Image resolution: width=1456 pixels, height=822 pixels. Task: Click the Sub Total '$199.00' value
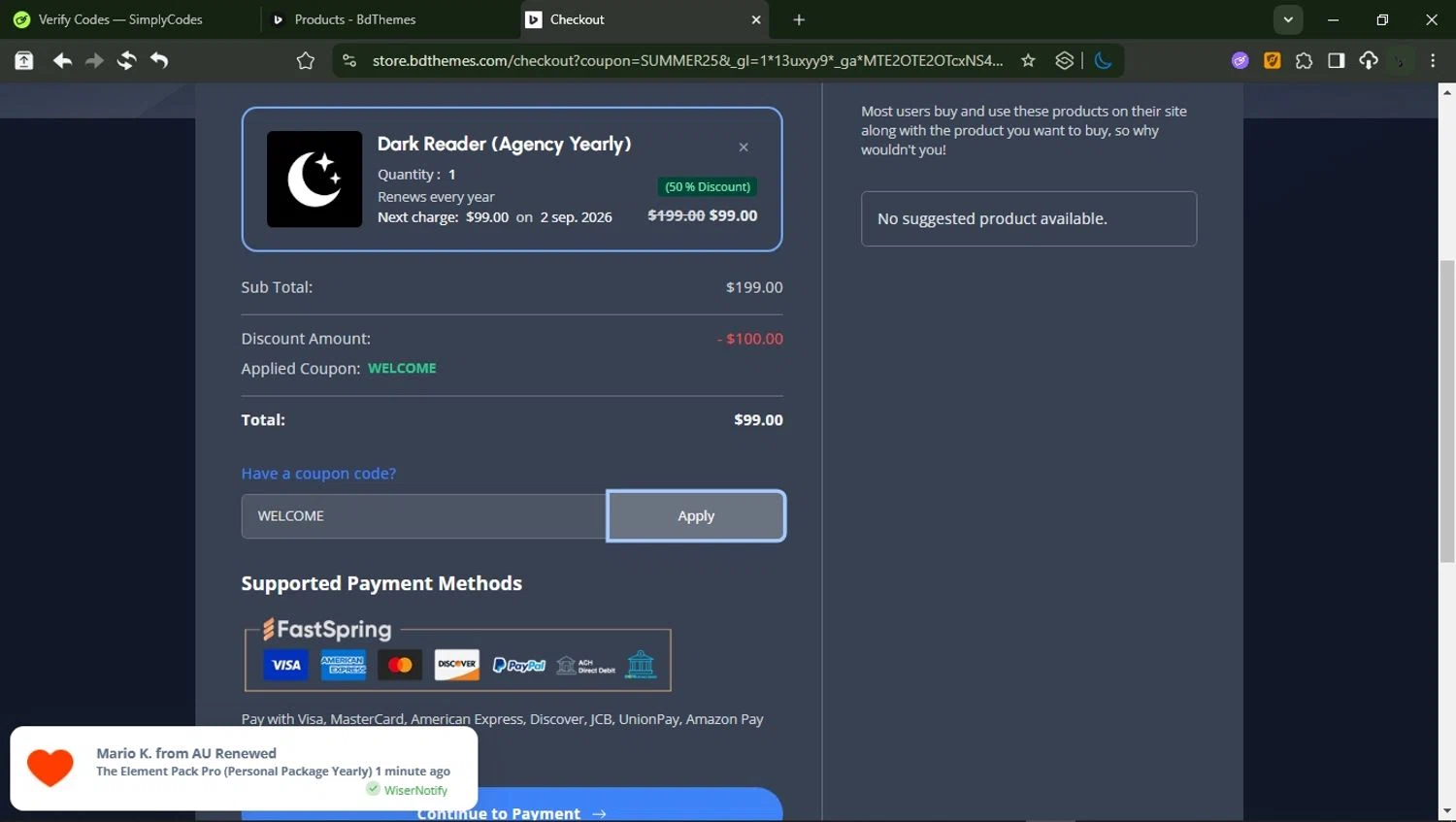click(x=754, y=287)
